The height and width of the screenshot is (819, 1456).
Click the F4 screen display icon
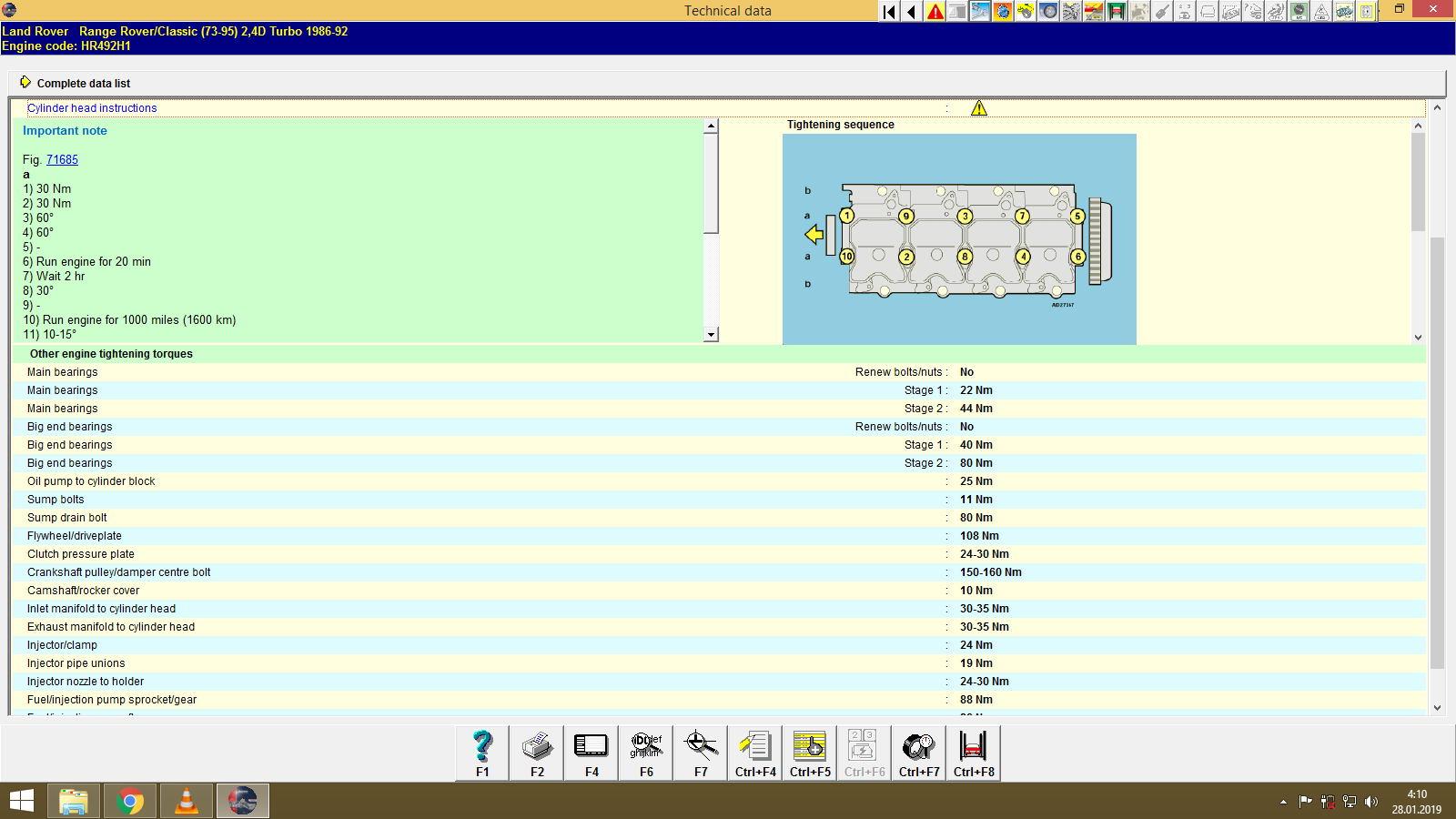tap(591, 753)
